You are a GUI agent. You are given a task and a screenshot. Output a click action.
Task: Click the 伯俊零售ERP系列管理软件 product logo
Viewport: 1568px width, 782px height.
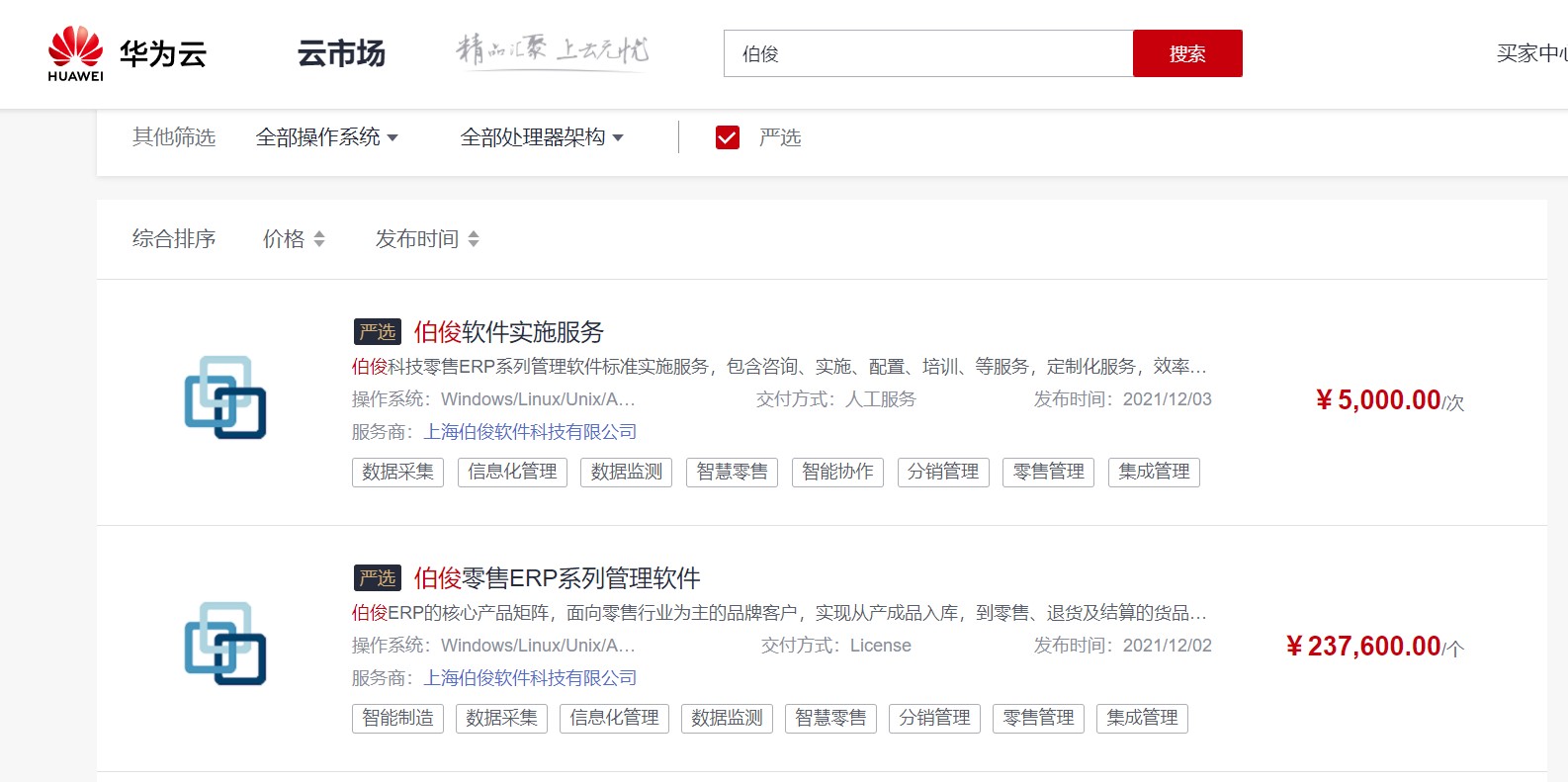point(225,644)
